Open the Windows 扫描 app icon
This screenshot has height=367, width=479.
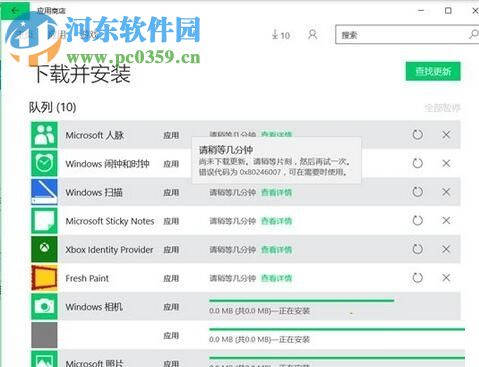44,192
